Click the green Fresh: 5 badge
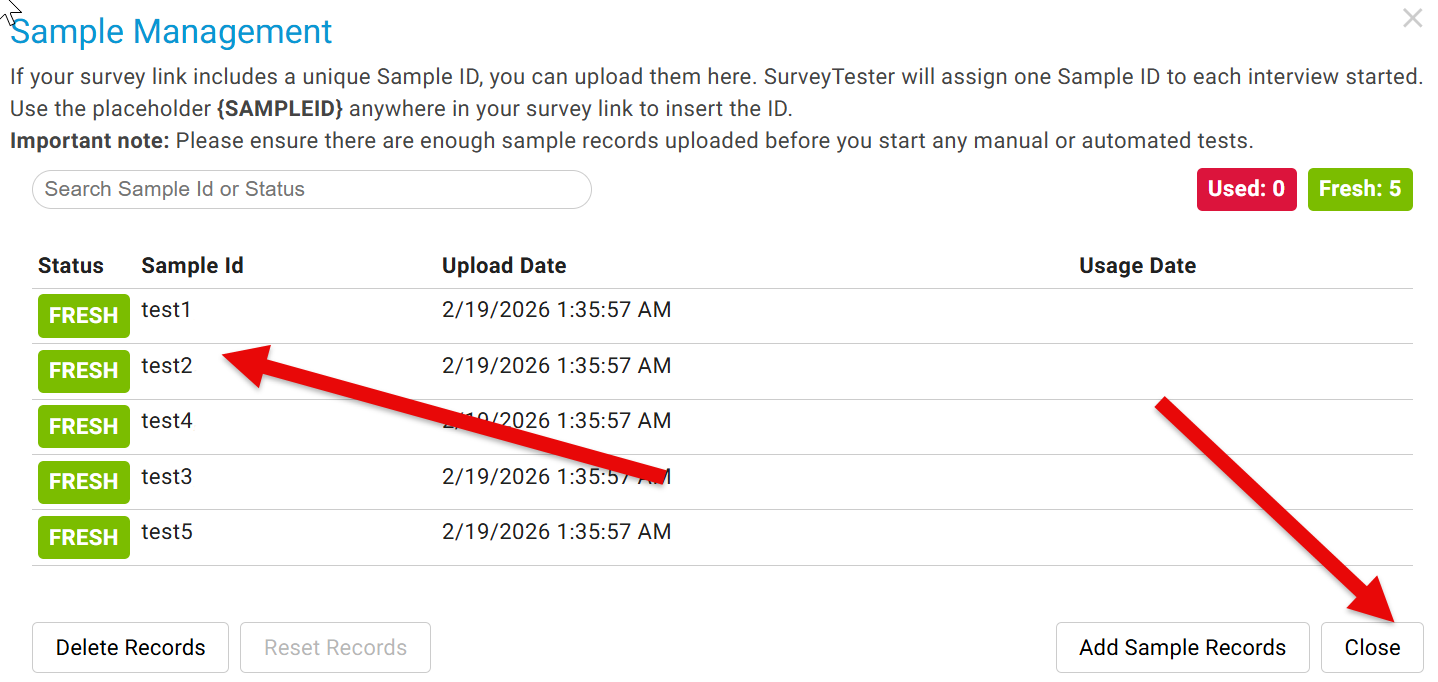1438x682 pixels. pos(1359,189)
